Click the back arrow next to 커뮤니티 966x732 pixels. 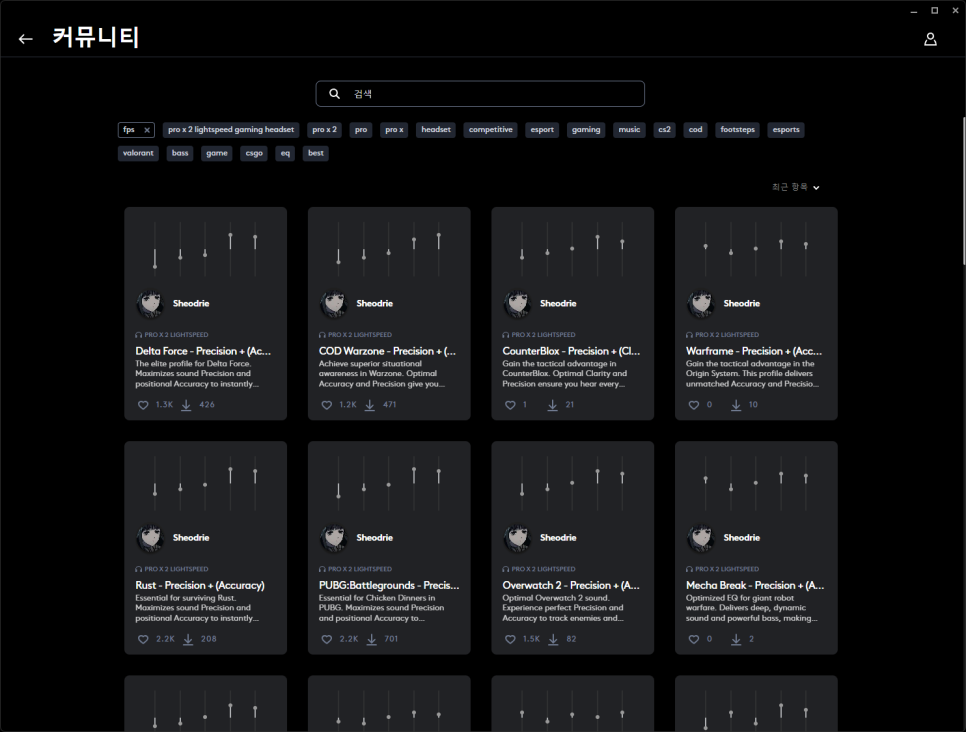tap(26, 39)
